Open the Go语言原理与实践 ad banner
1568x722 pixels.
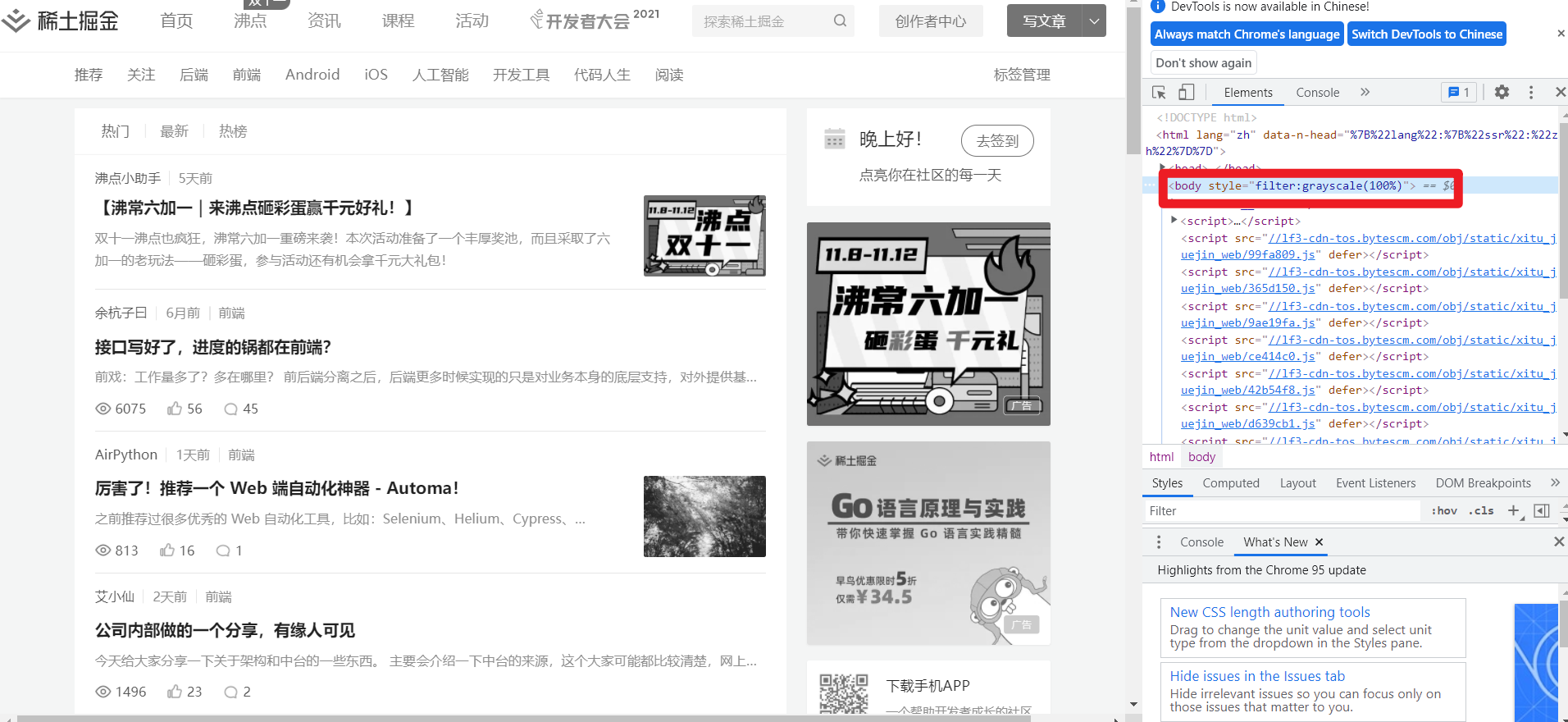(x=928, y=543)
